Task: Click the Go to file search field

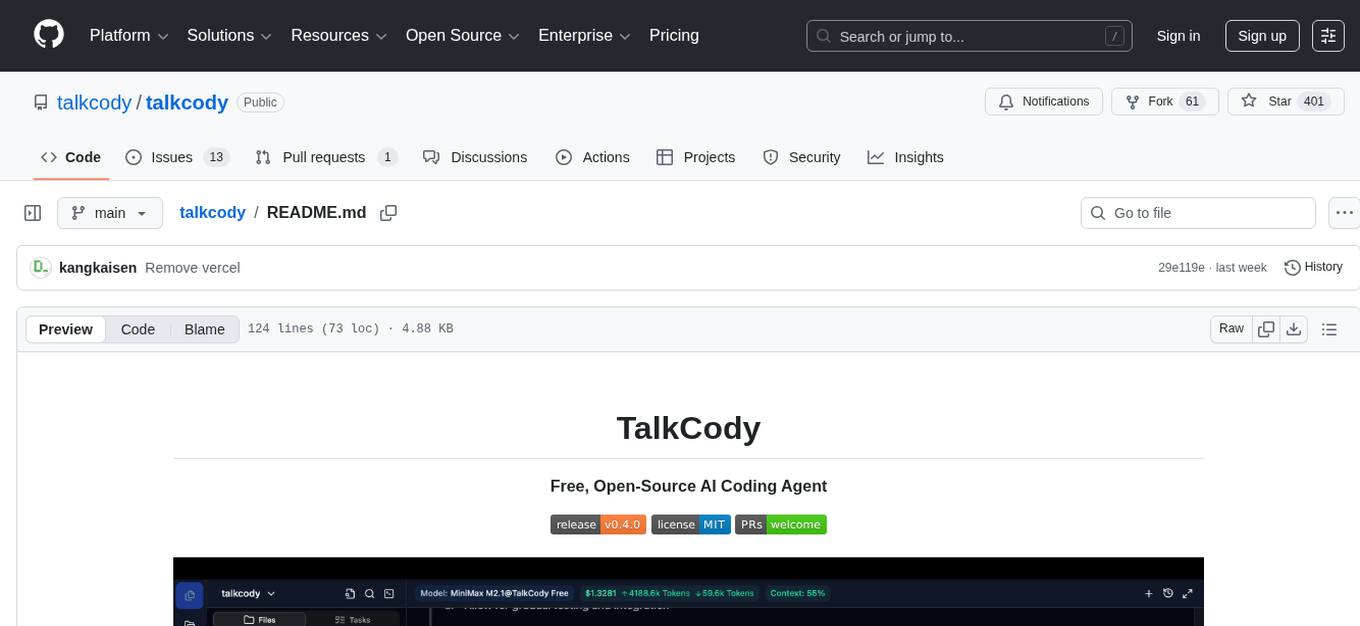Action: 1197,212
